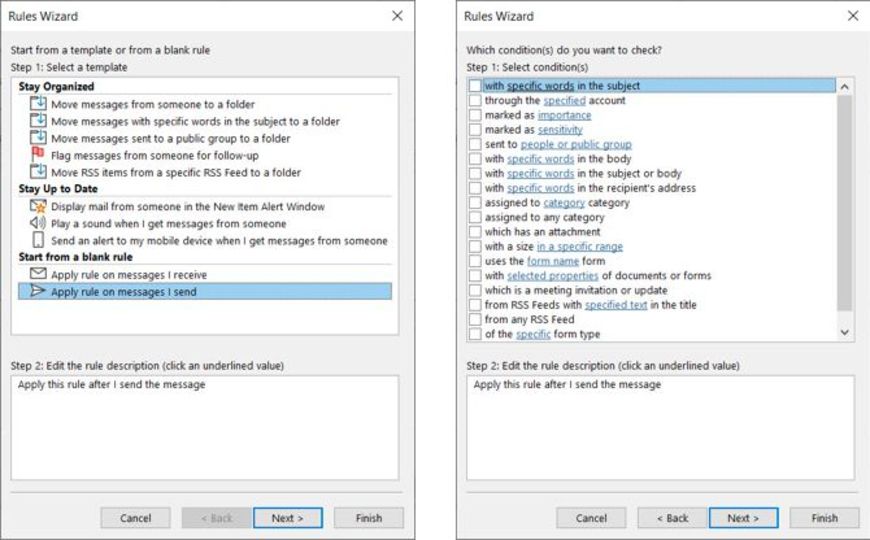The width and height of the screenshot is (870, 540).
Task: Check 'of the specific form type' condition
Action: point(475,334)
